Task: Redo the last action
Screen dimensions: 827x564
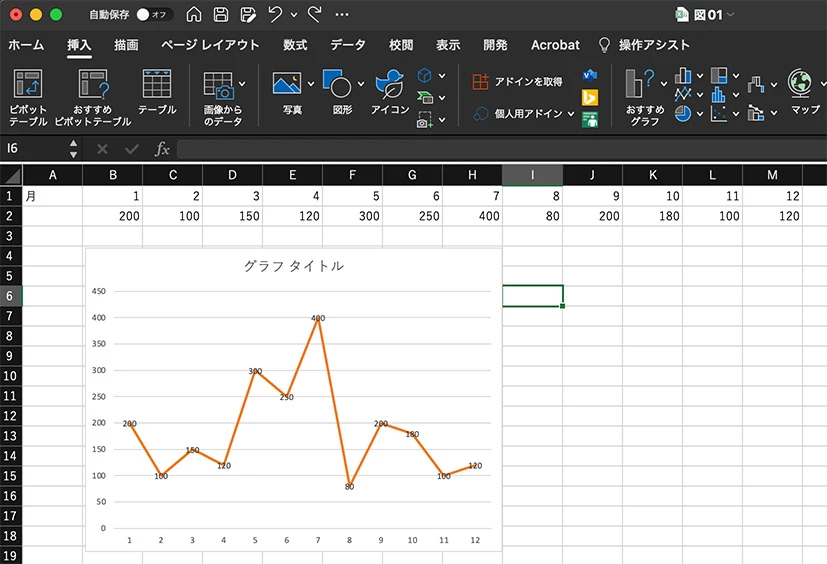Action: tap(314, 14)
